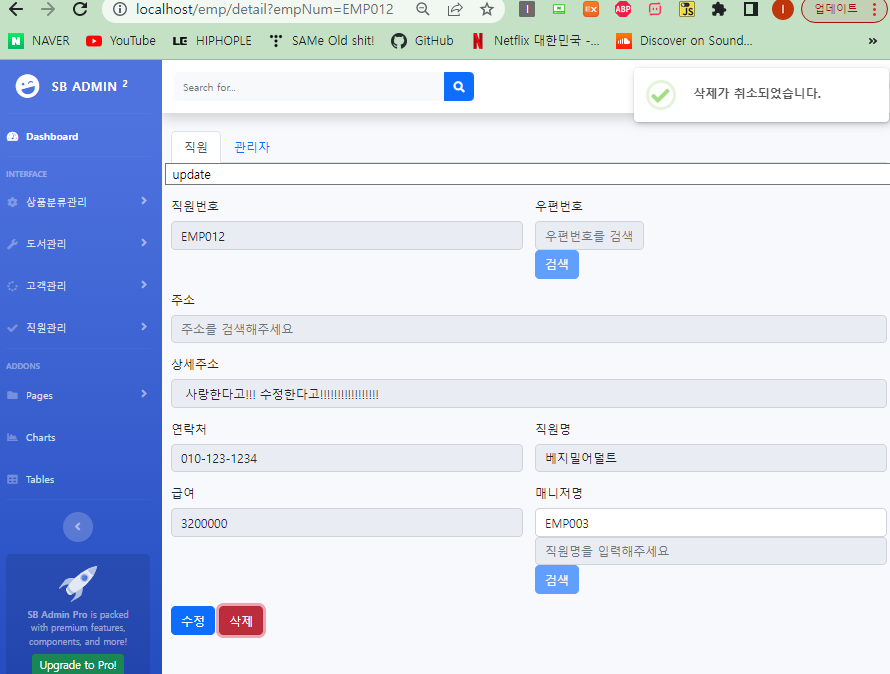890x674 pixels.
Task: Click the SB ADMIN 2 brand title
Action: pyautogui.click(x=90, y=86)
